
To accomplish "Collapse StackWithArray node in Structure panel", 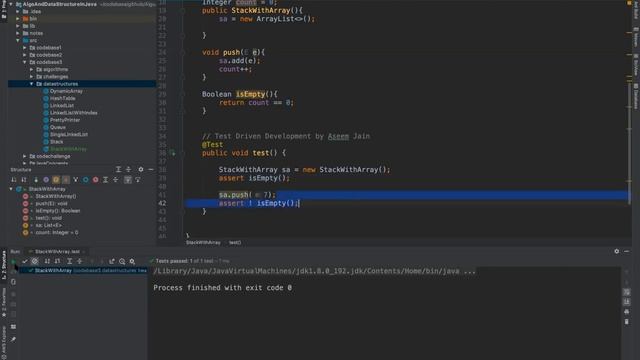I will (x=11, y=189).
